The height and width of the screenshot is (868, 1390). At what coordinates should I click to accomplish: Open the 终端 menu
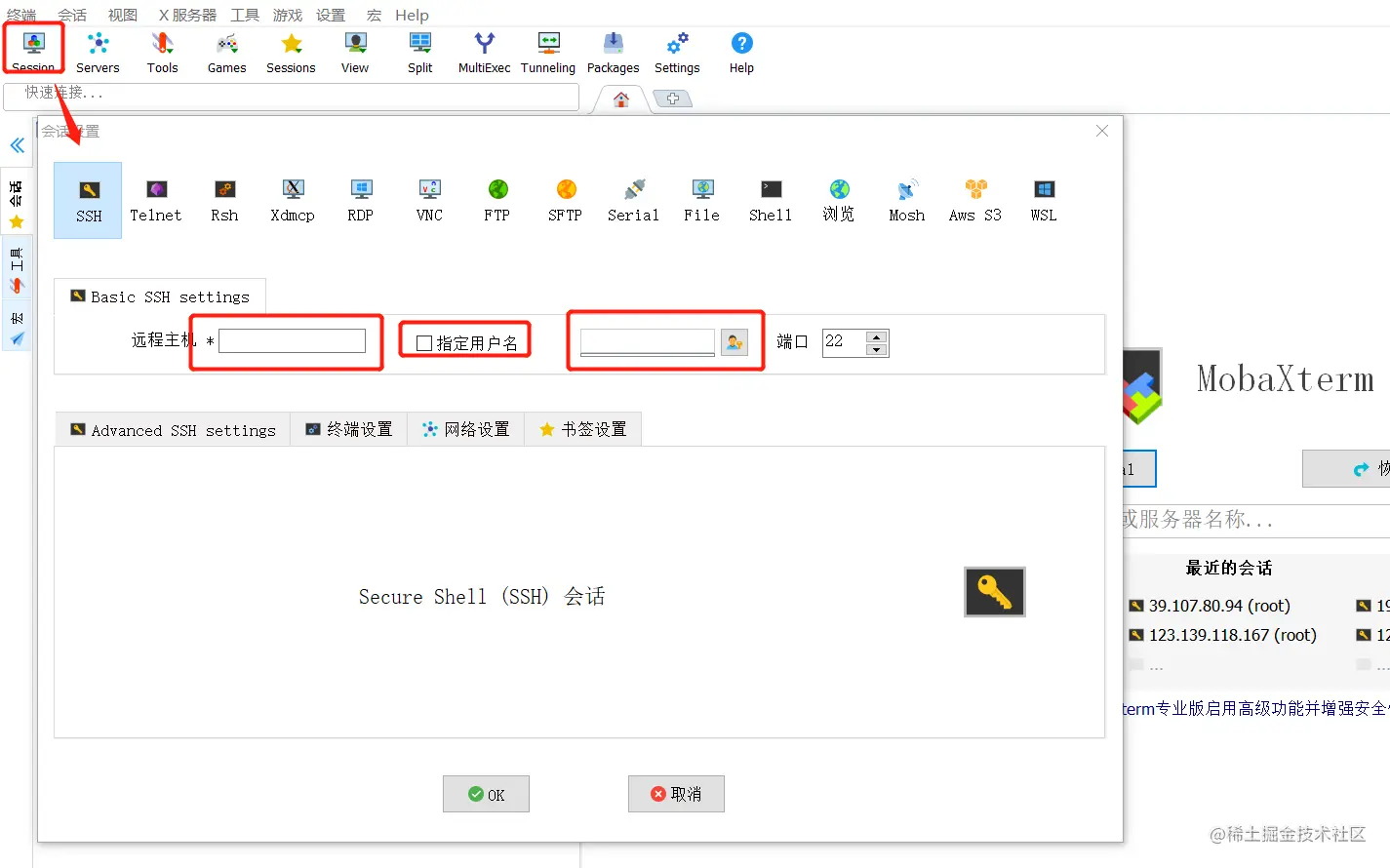21,15
